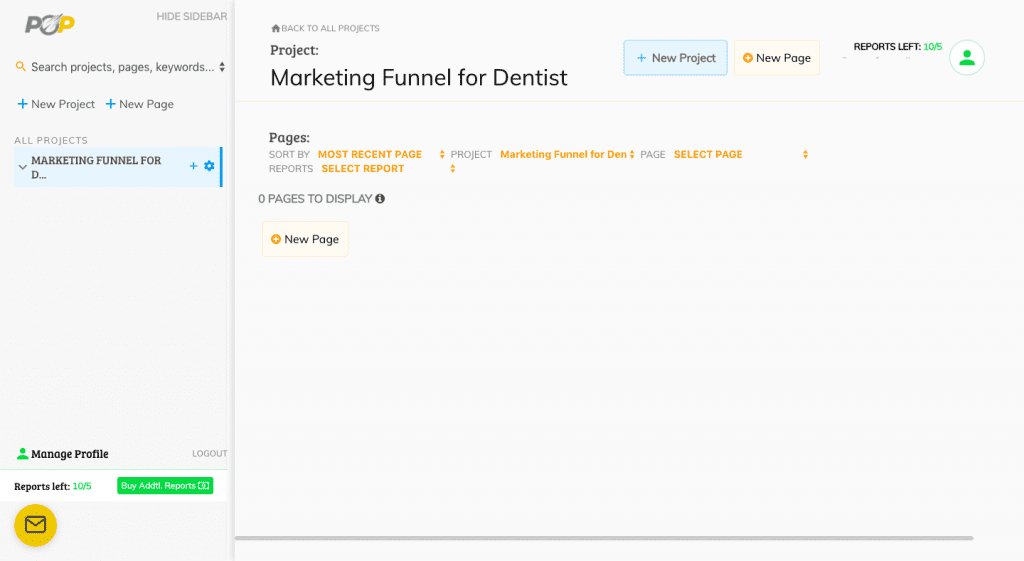Screen dimensions: 1024x561
Task: Click the Marketing Funnel for Dentist title
Action: click(419, 78)
